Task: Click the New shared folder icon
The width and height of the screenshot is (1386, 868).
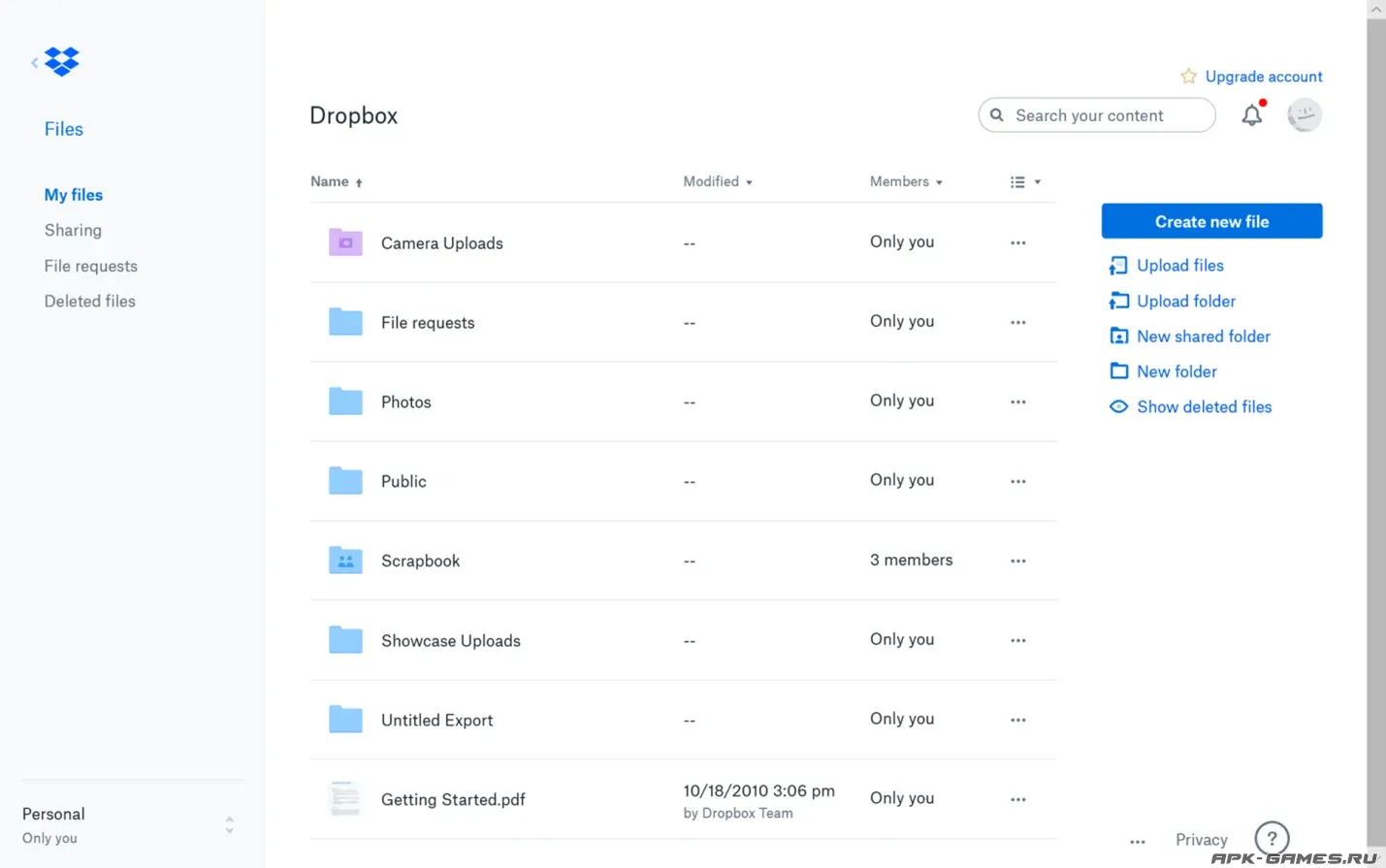Action: click(x=1118, y=336)
